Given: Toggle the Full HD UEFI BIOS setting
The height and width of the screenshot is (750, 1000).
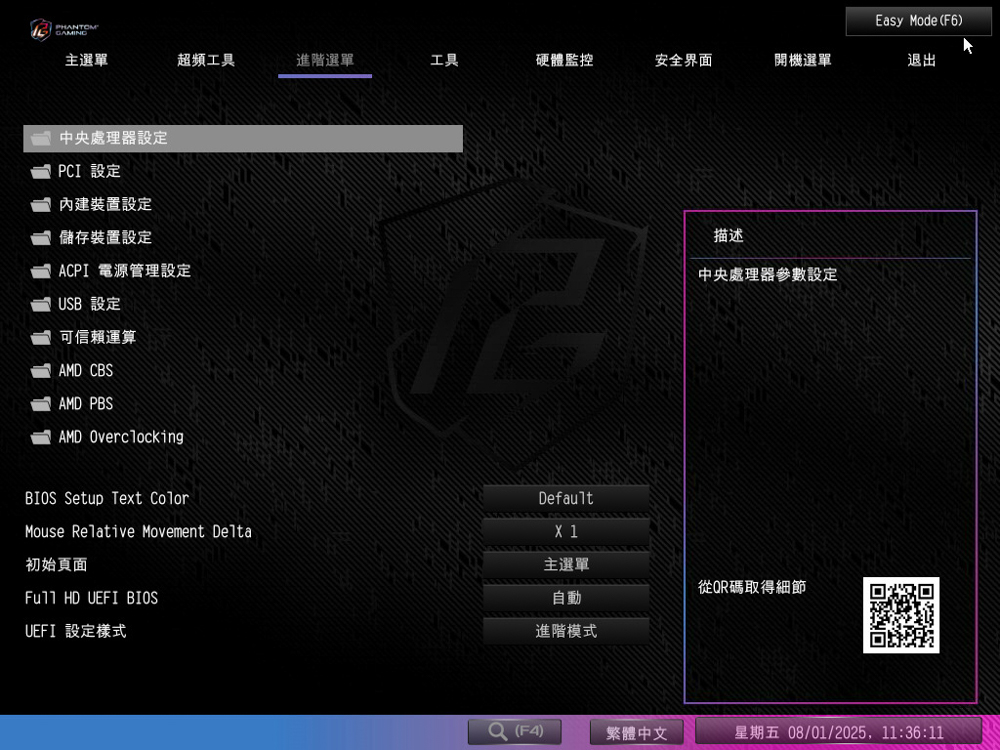Looking at the screenshot, I should point(565,598).
